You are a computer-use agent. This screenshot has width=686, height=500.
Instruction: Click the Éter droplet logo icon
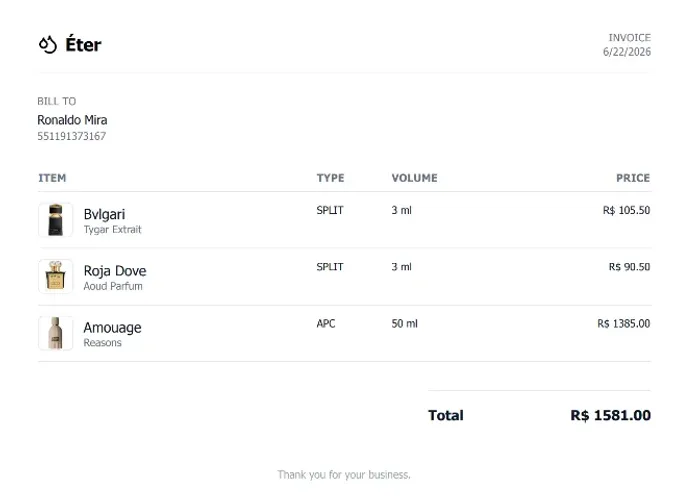(x=48, y=45)
